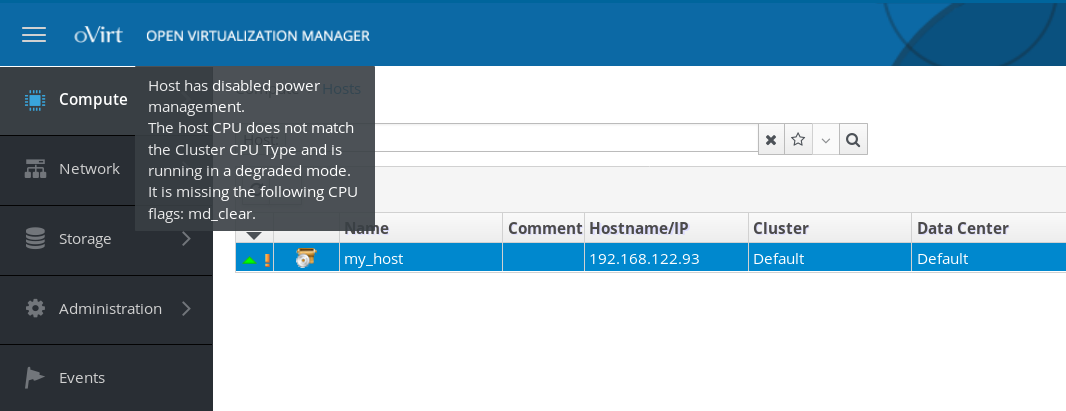Toggle the hamburger navigation menu
Image resolution: width=1066 pixels, height=411 pixels.
coord(34,35)
